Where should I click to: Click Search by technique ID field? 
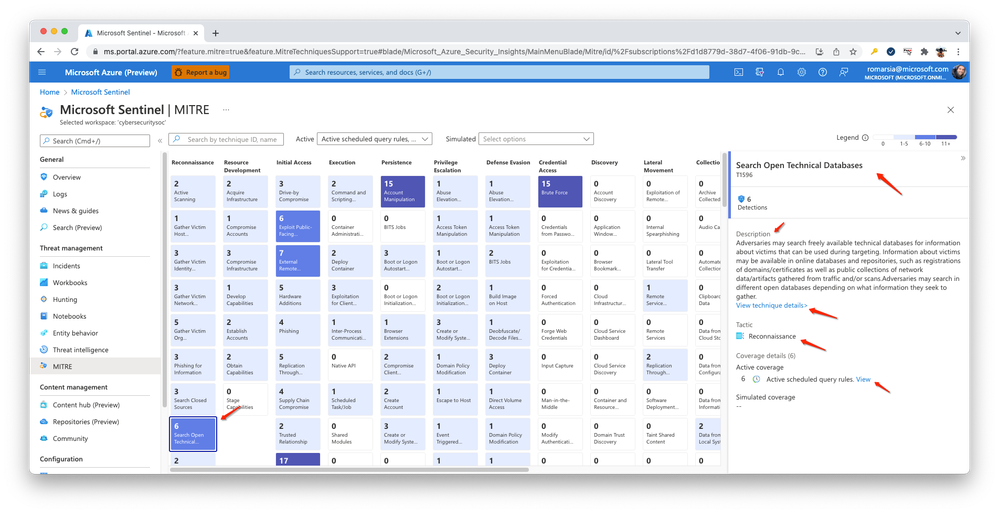click(226, 139)
